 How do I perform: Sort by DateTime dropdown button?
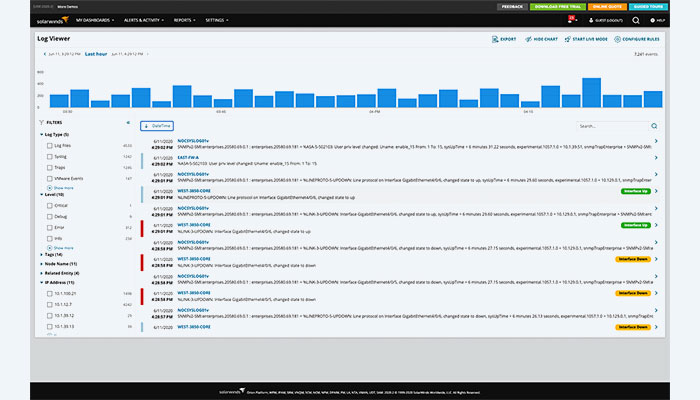pos(157,126)
